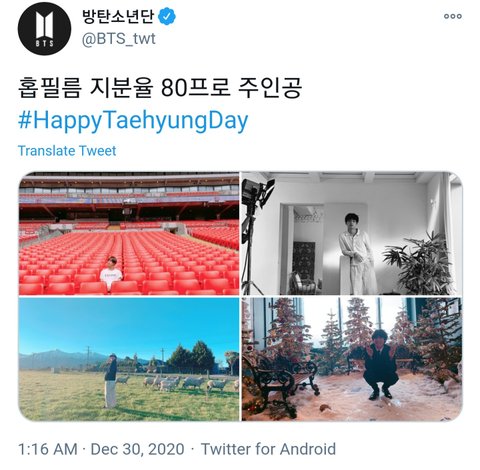This screenshot has height=470, width=480.
Task: Open the Twitter for Android source link
Action: click(x=268, y=449)
